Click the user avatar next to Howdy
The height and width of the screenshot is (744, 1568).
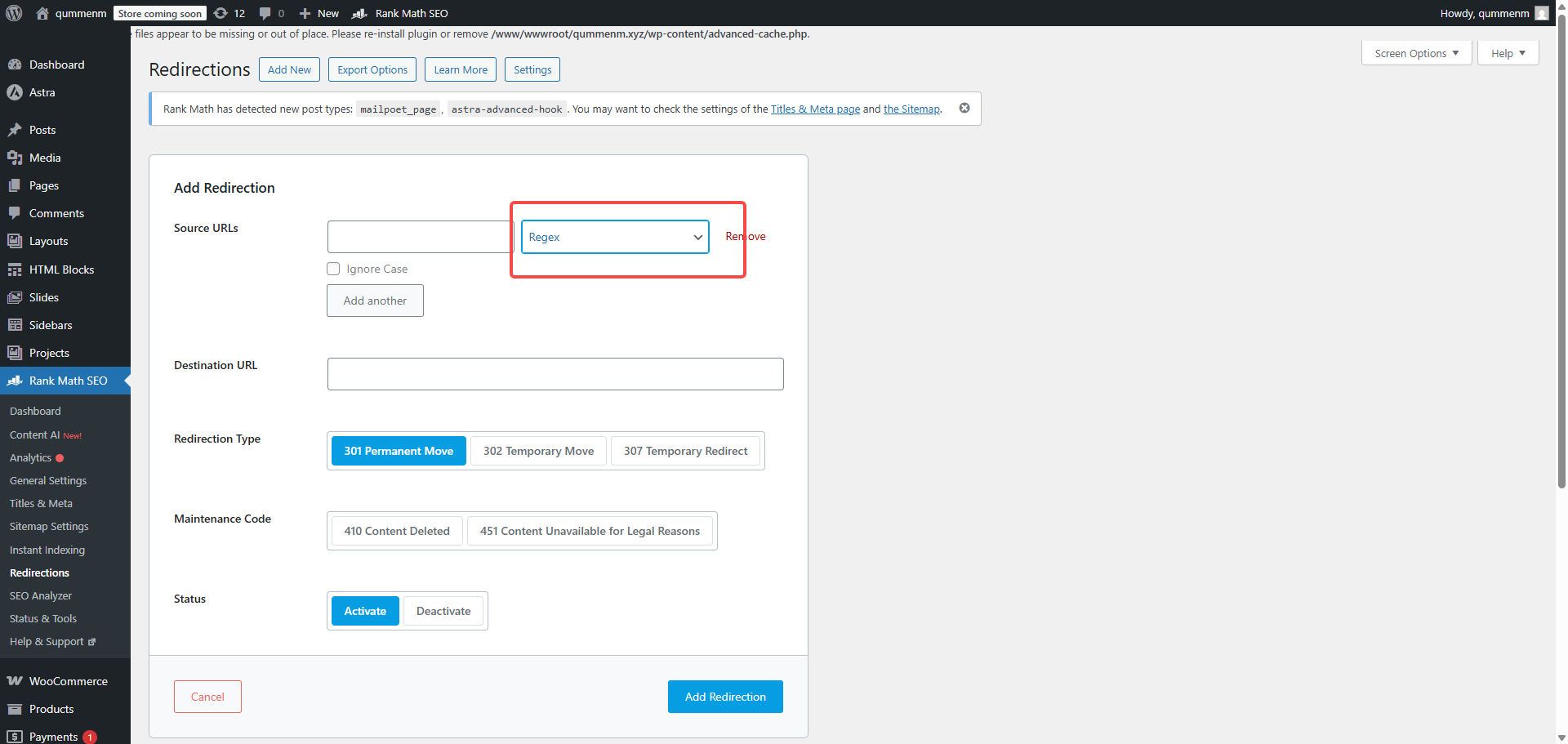coord(1542,13)
